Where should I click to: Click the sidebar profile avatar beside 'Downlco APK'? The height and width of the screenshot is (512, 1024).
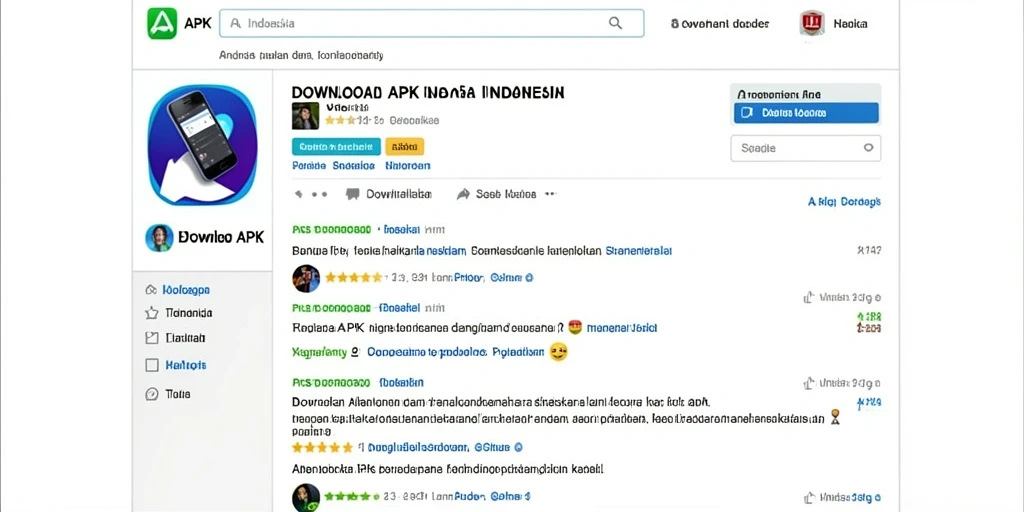(x=159, y=238)
